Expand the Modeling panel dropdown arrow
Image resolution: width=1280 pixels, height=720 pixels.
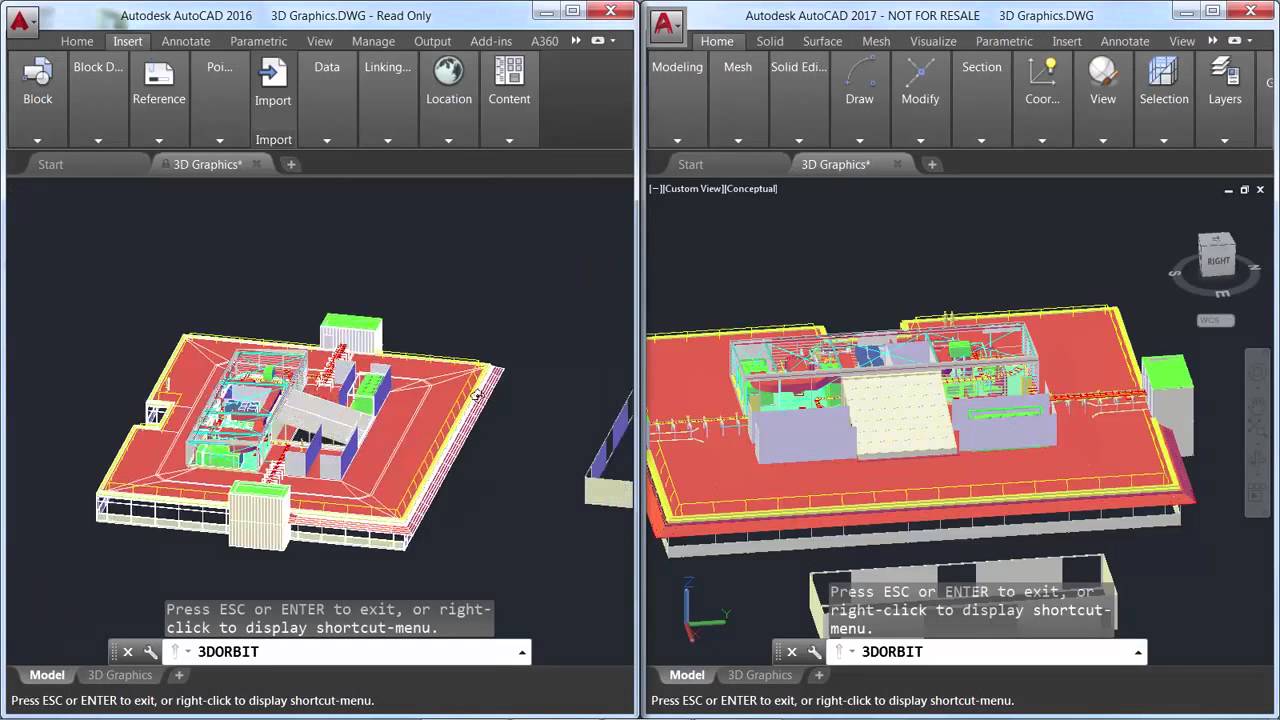(677, 140)
